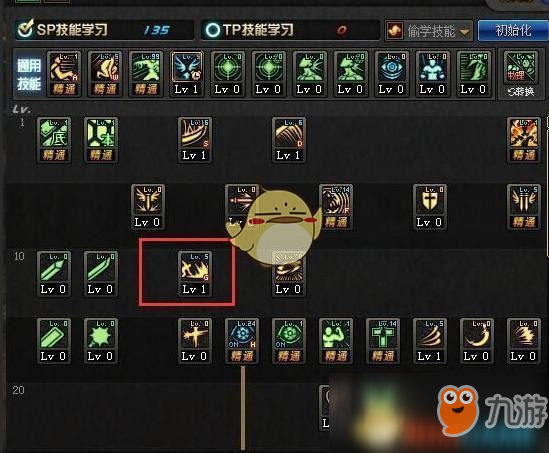Select the crescent slash skill at Lv 0
Image resolution: width=549 pixels, height=453 pixels.
(x=477, y=341)
